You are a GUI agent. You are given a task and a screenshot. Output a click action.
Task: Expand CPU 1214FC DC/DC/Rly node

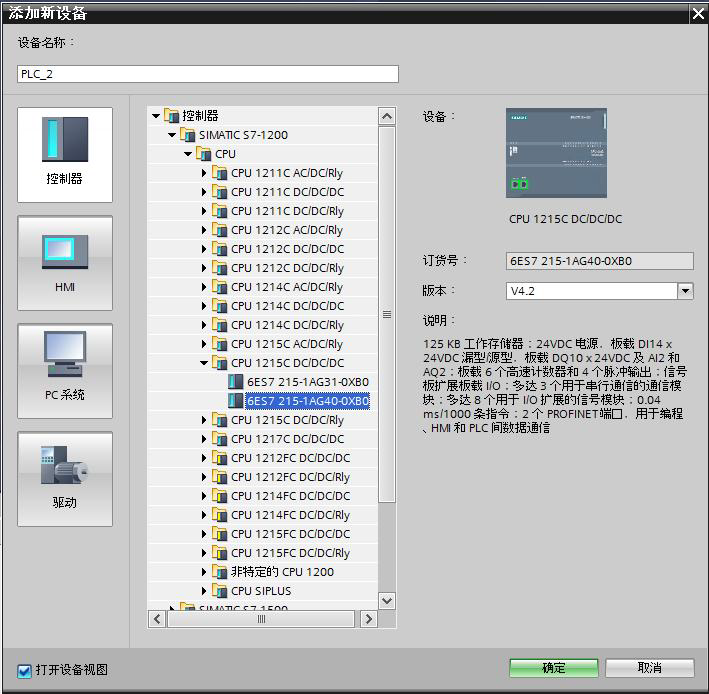click(204, 515)
